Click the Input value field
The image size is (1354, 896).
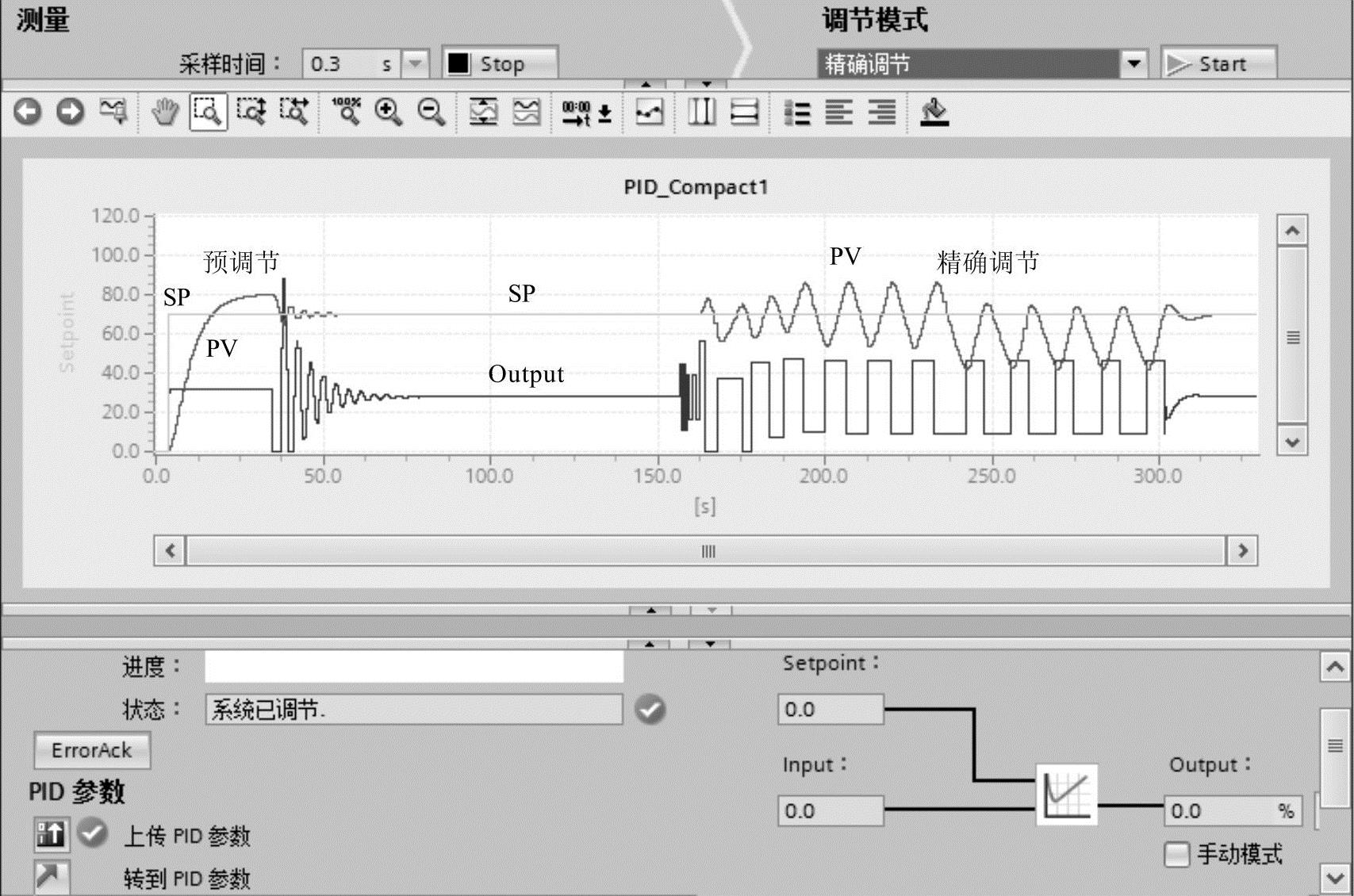coord(830,810)
